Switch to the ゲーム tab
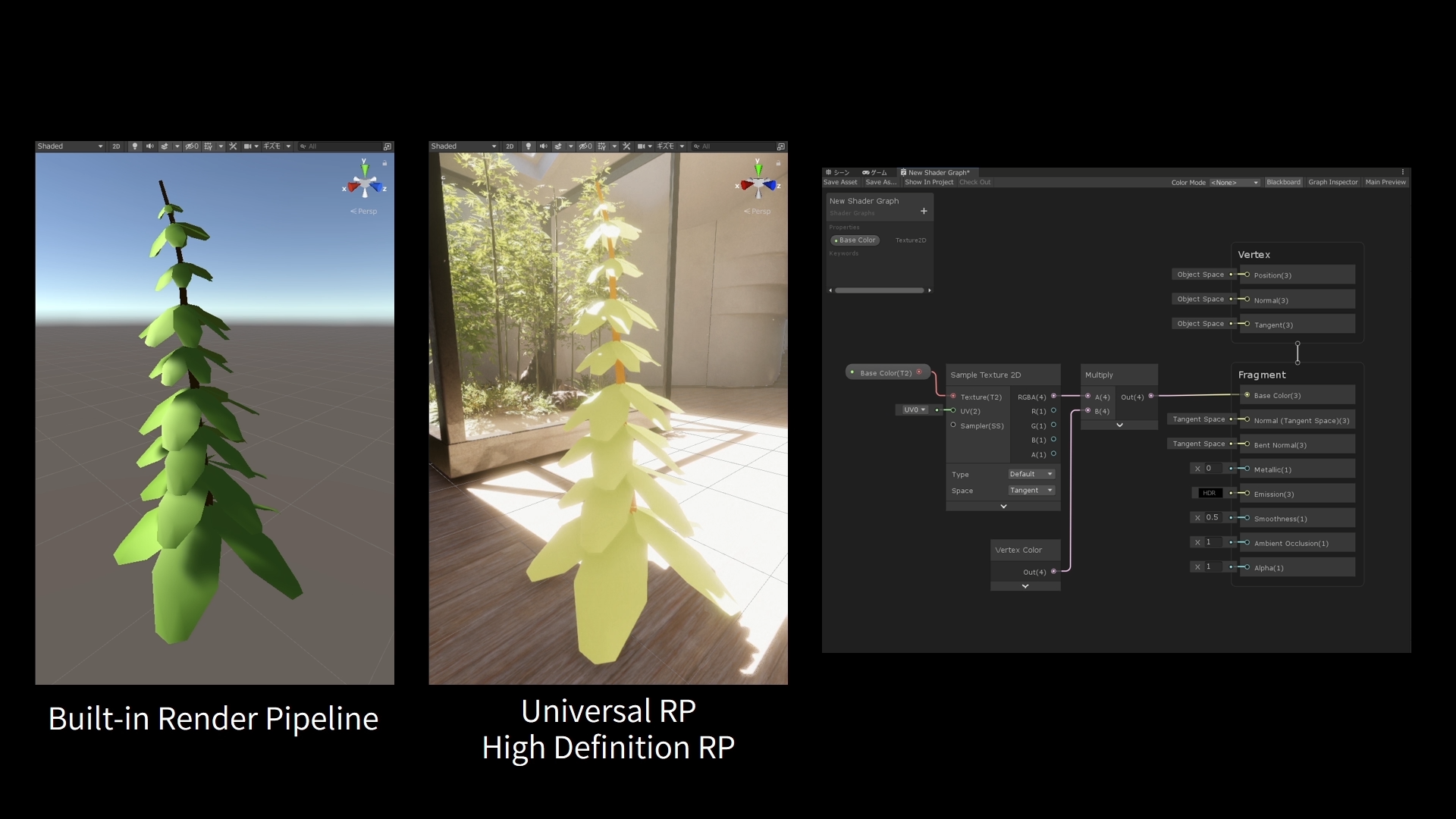The height and width of the screenshot is (819, 1456). pos(874,172)
